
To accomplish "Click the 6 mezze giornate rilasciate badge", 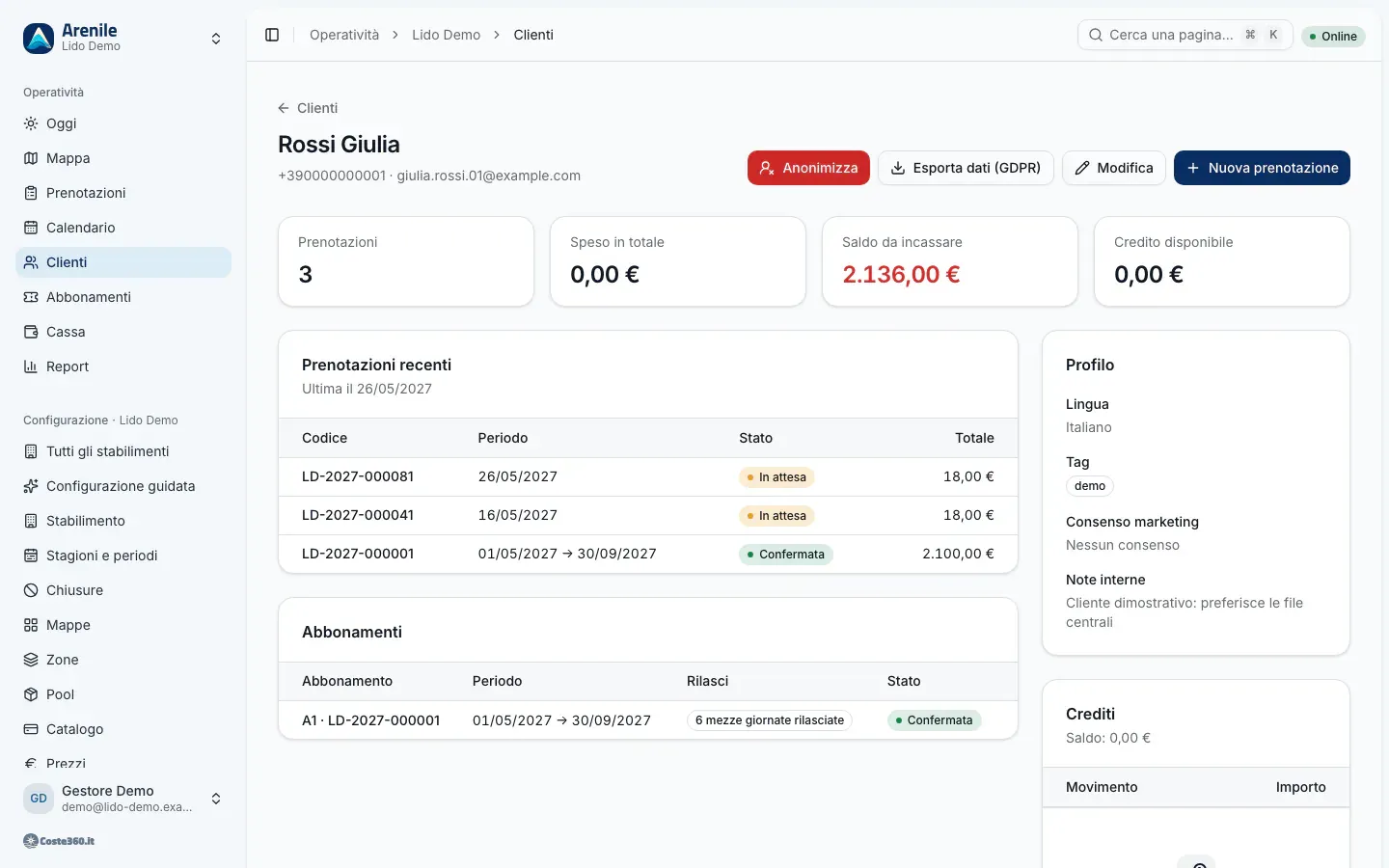I will coord(770,720).
